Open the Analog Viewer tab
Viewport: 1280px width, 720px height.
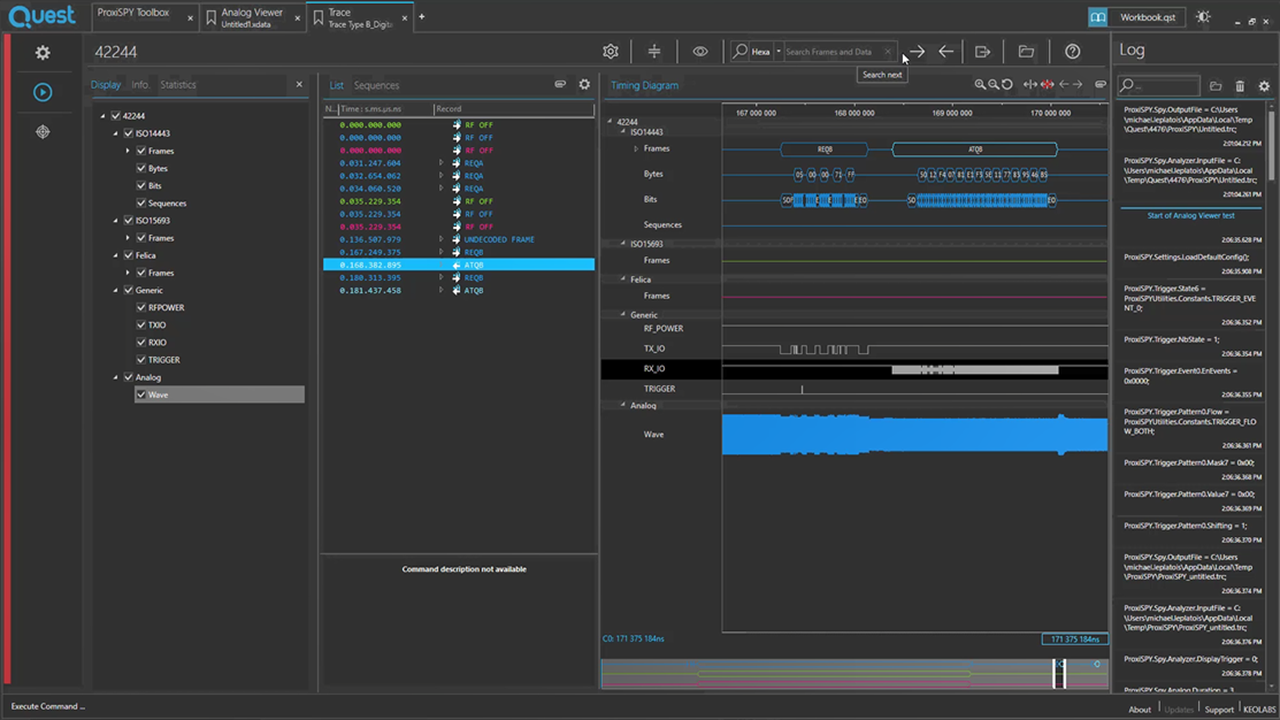point(251,17)
